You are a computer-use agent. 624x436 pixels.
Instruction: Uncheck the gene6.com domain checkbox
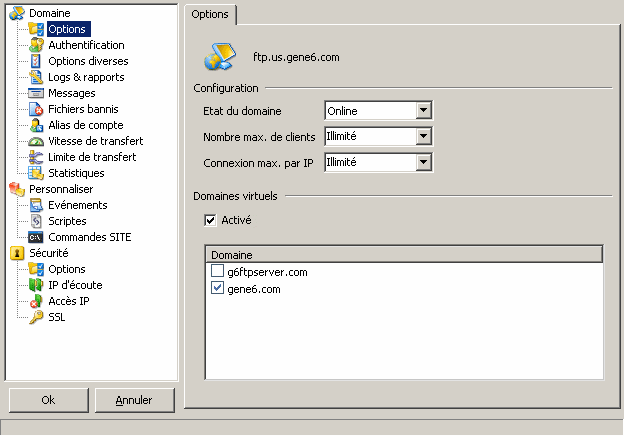[x=217, y=288]
